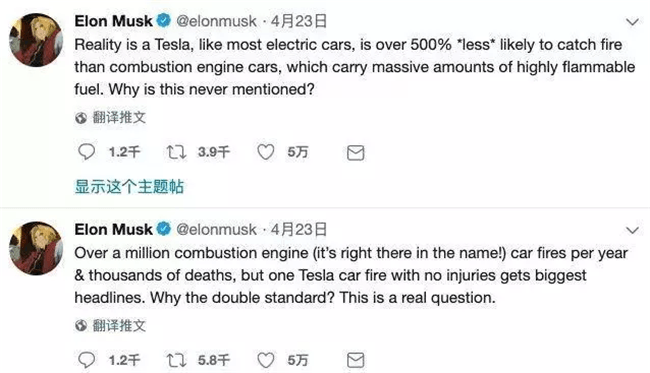Viewport: 650px width, 373px height.
Task: Open the Elon Musk name on first tweet
Action: tap(114, 21)
